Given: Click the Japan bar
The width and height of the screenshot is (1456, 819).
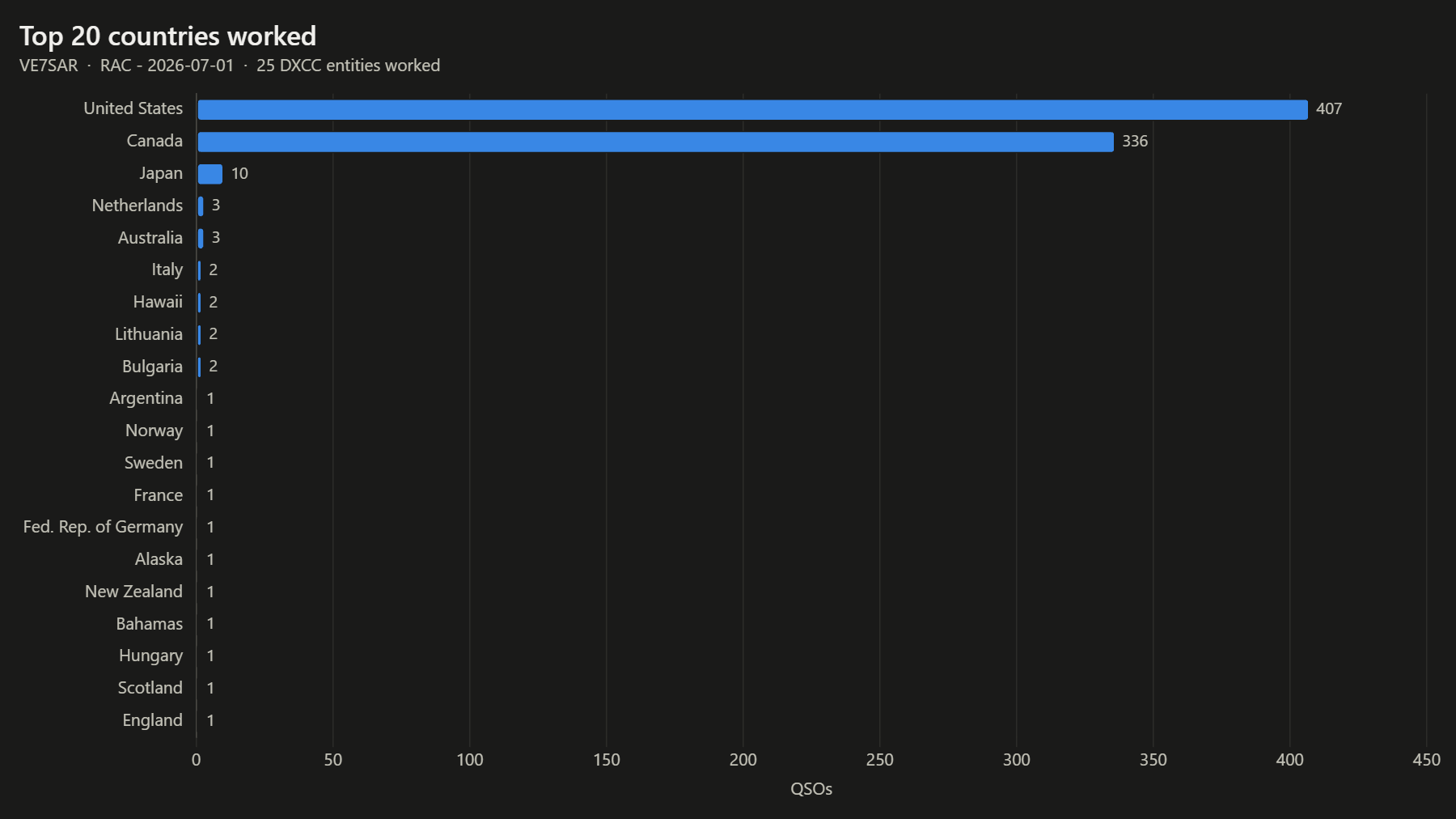Looking at the screenshot, I should (x=210, y=174).
